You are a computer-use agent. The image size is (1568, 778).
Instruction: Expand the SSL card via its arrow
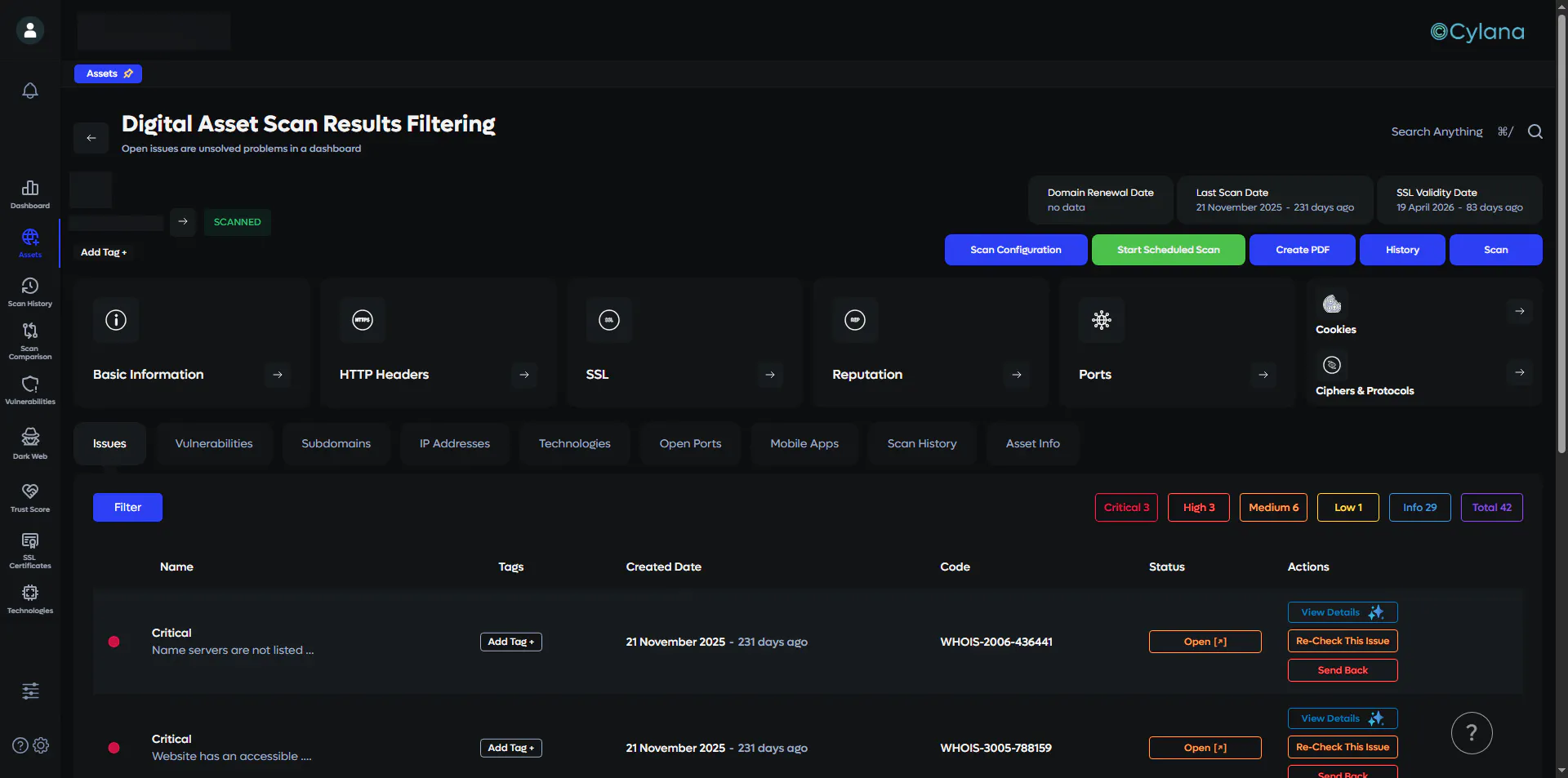(x=770, y=375)
